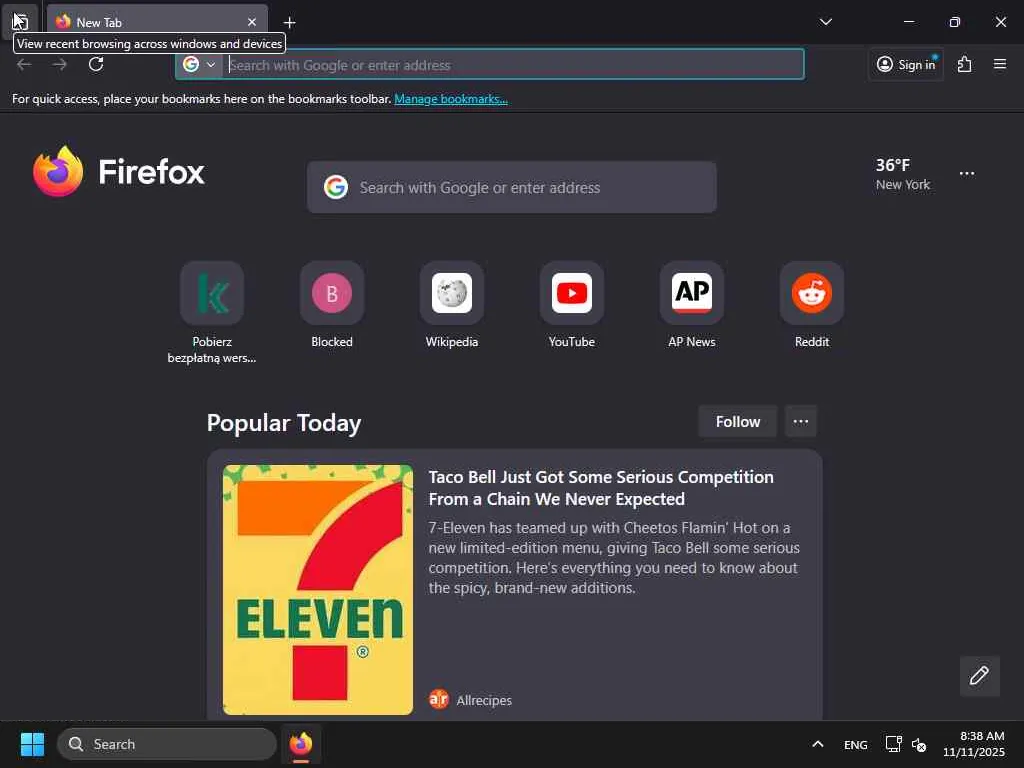Screen dimensions: 1024x768
Task: Click the Google icon in page search box
Action: [x=336, y=187]
